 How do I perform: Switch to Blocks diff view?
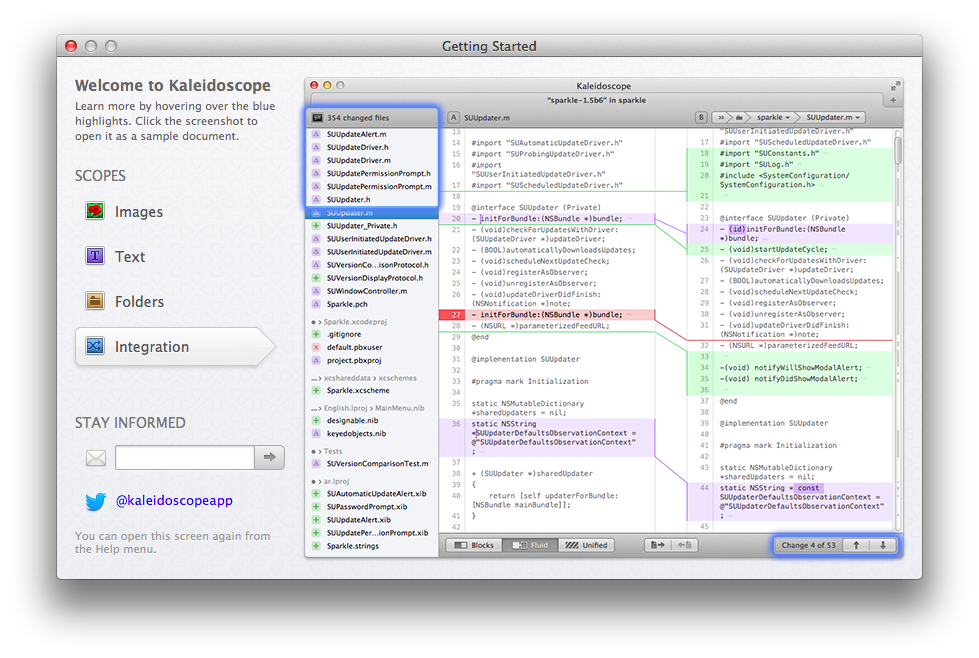click(x=474, y=546)
